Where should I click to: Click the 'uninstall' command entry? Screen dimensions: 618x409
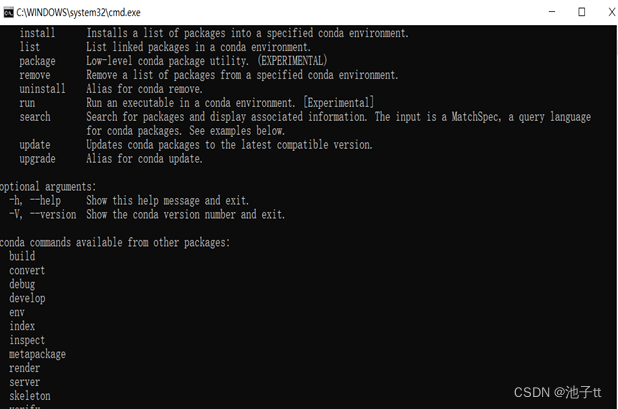[x=43, y=89]
